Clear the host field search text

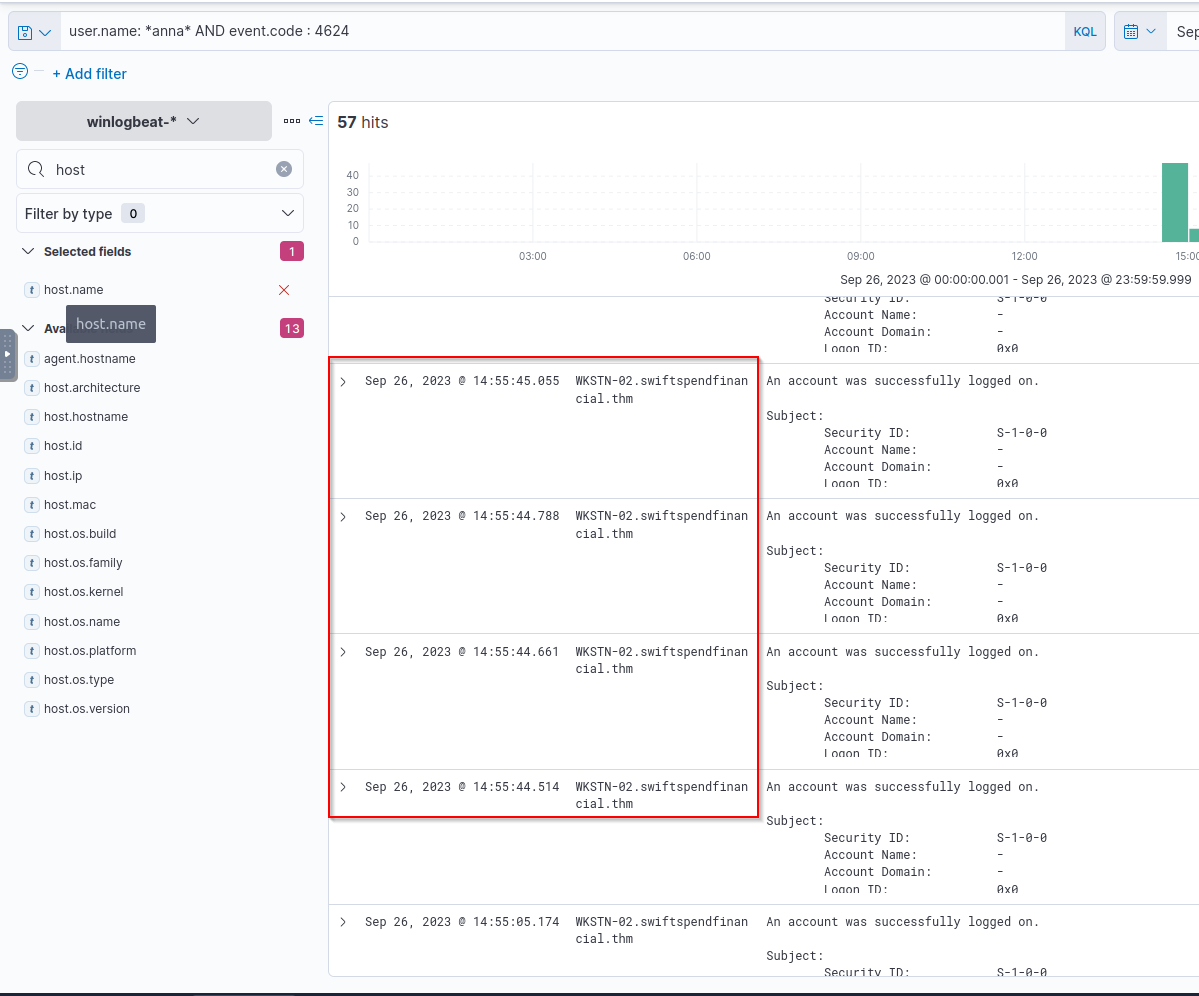click(x=284, y=170)
